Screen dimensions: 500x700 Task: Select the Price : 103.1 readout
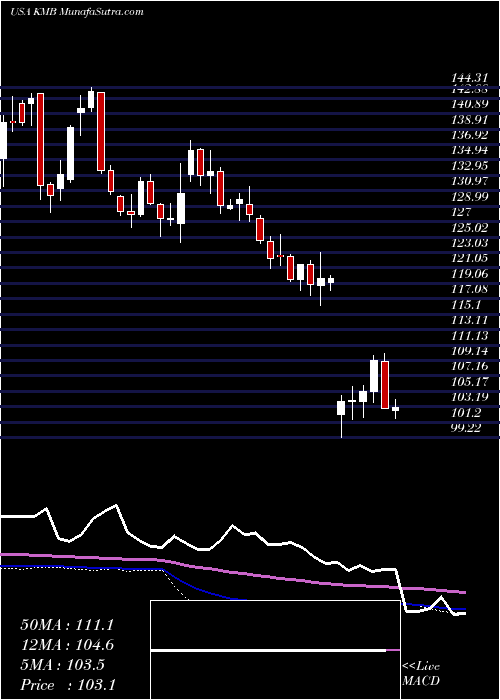[67, 685]
